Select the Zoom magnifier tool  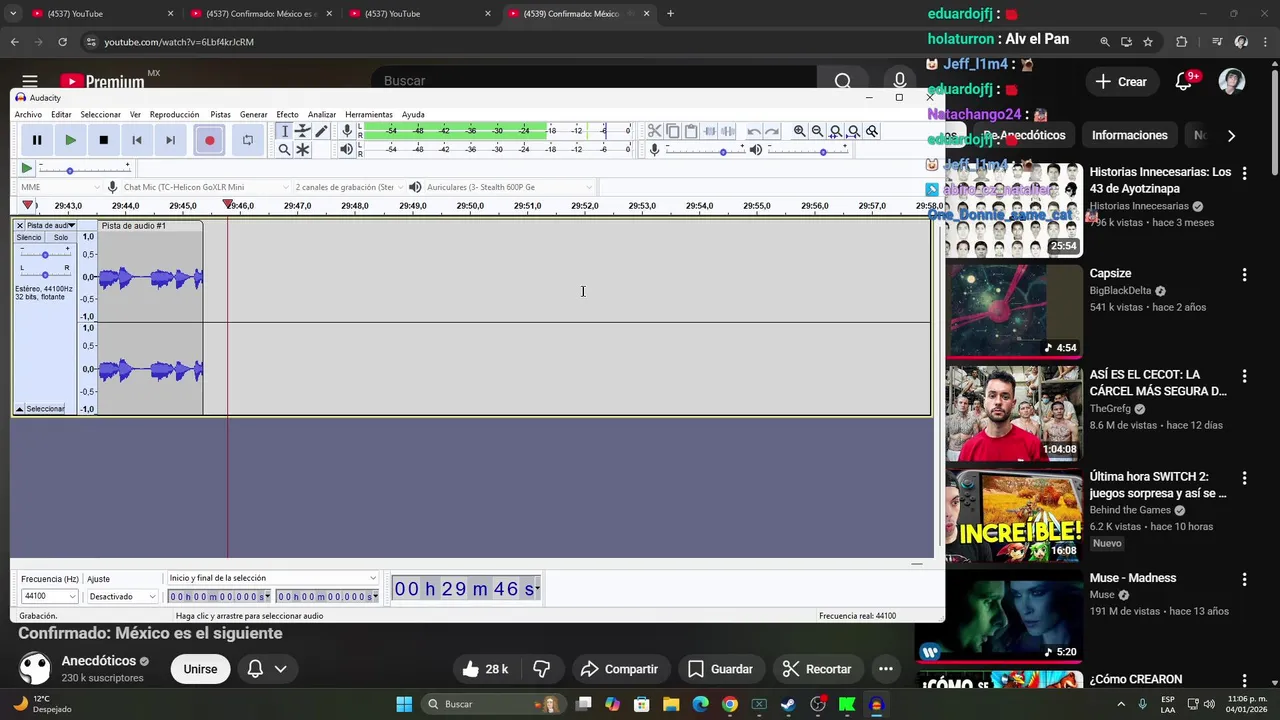click(x=285, y=149)
